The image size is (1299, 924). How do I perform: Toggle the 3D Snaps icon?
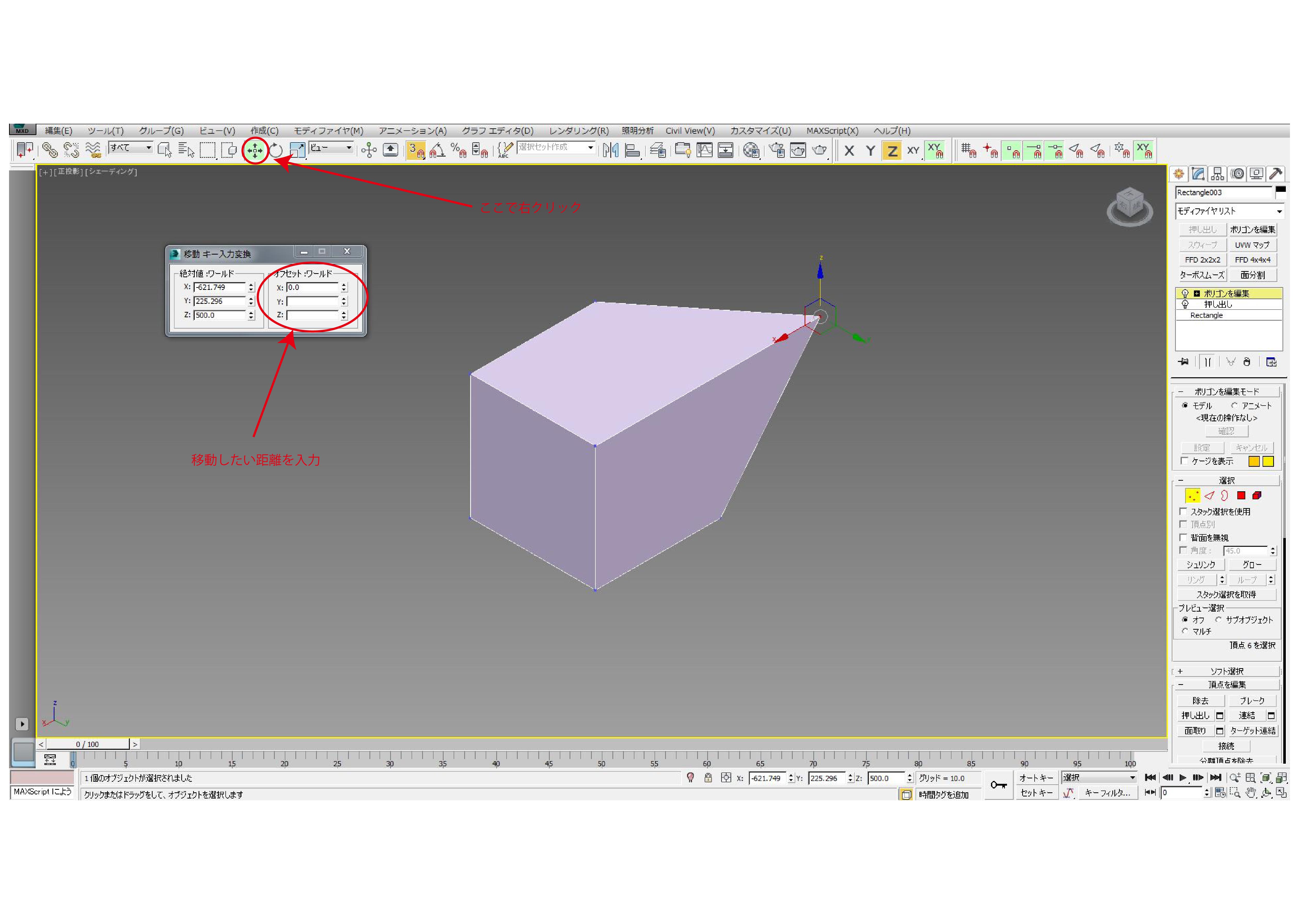click(x=416, y=151)
